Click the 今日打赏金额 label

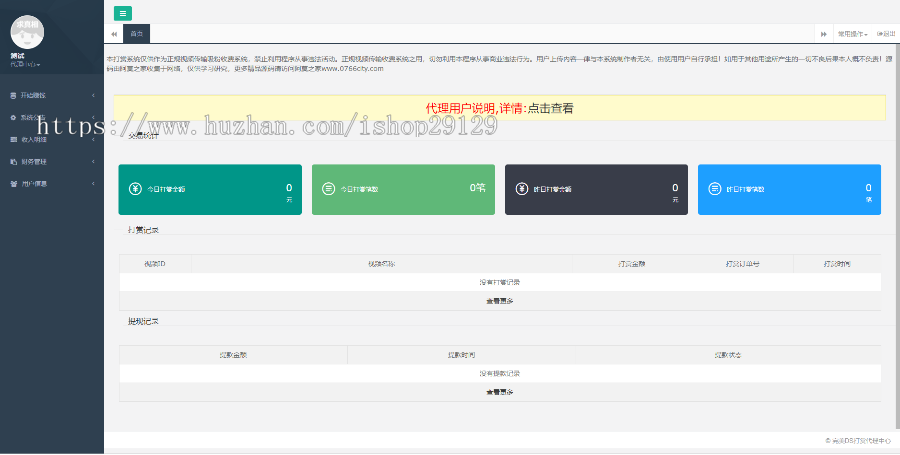pyautogui.click(x=166, y=189)
